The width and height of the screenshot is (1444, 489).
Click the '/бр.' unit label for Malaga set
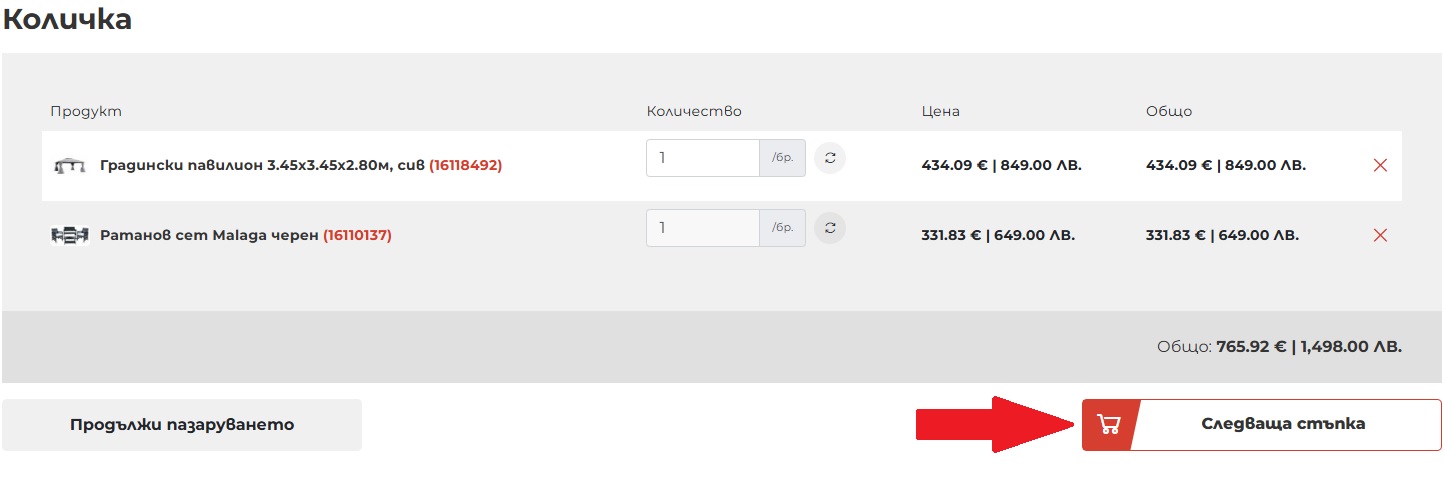(782, 228)
